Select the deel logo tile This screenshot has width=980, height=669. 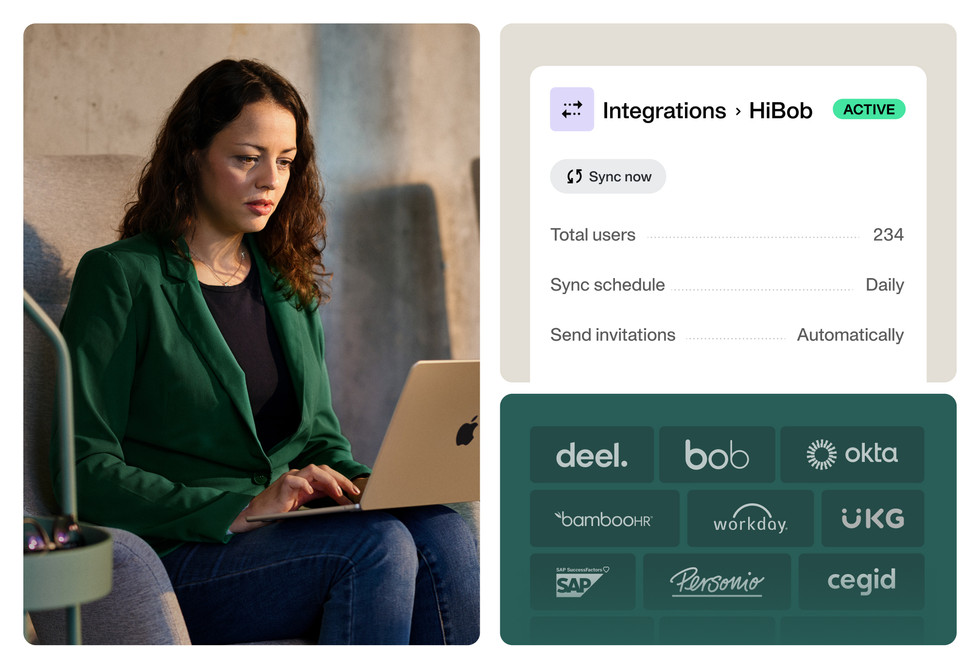click(x=591, y=455)
